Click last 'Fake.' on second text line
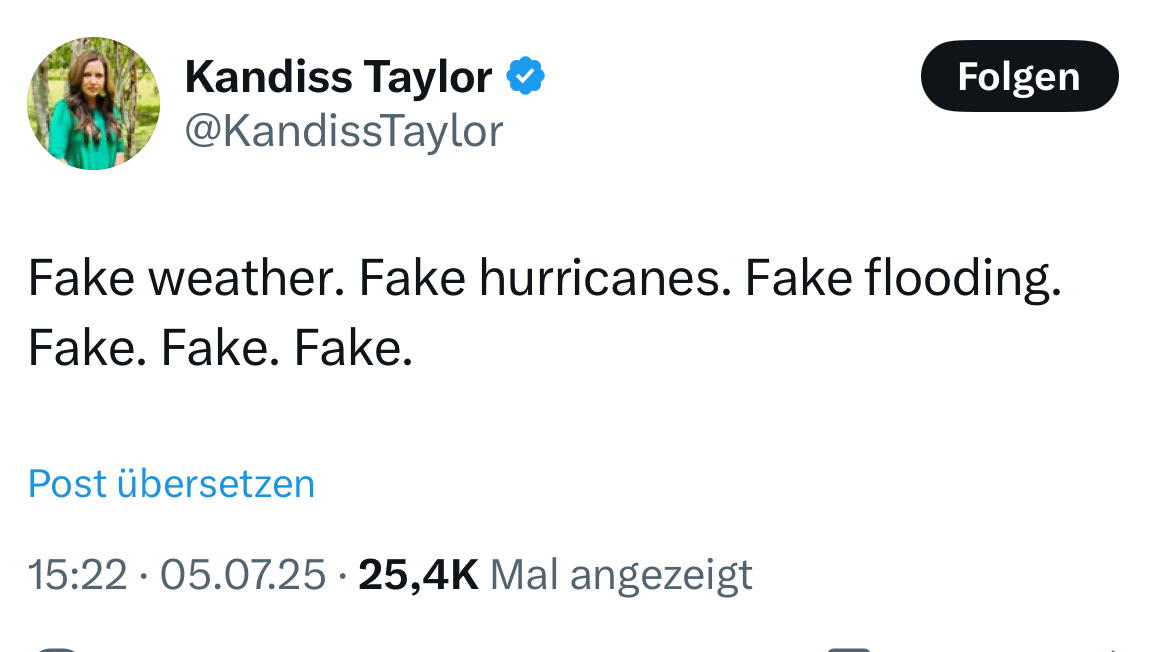The width and height of the screenshot is (1170, 652). (x=353, y=347)
